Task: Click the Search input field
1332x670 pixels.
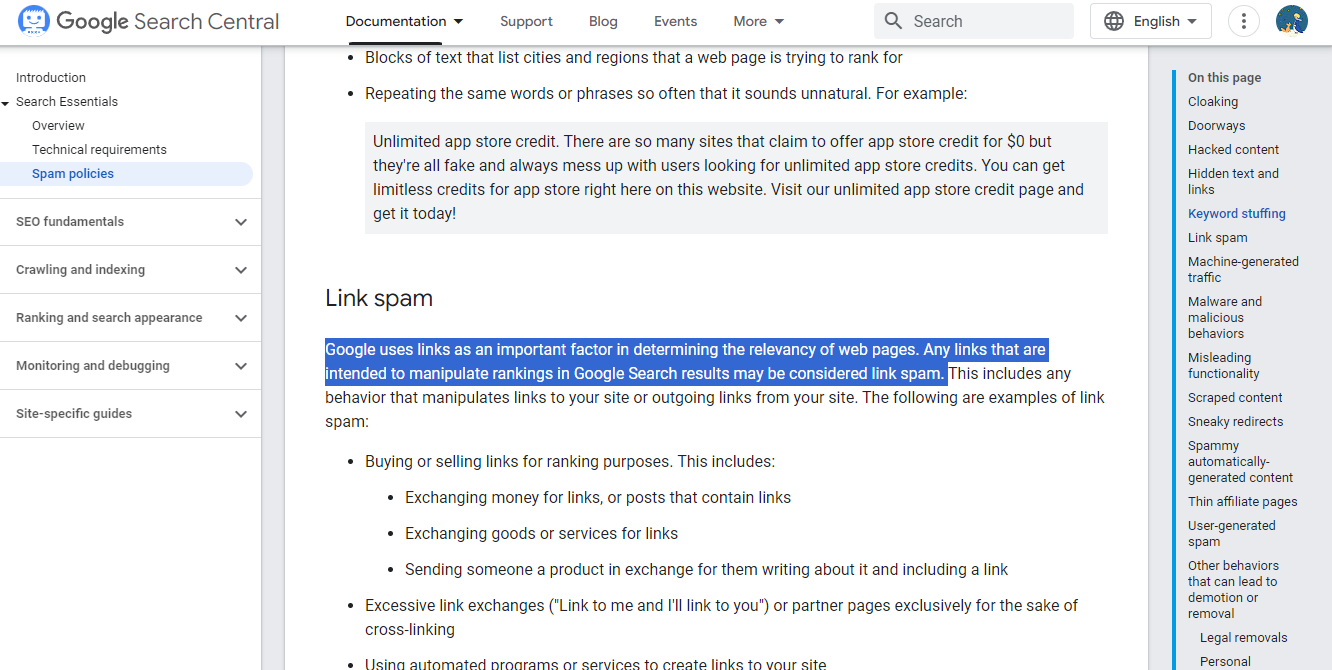Action: [x=974, y=21]
